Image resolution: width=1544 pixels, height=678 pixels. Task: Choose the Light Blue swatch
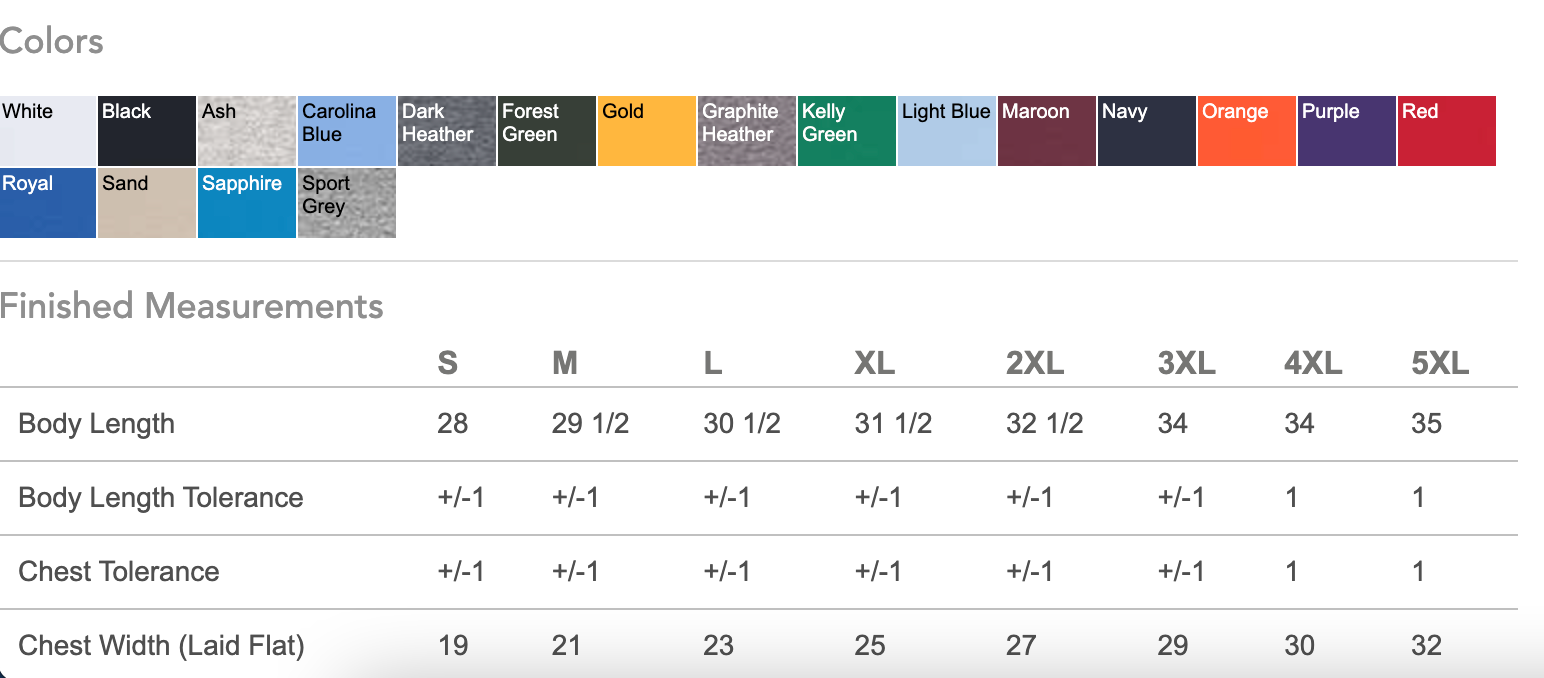click(x=947, y=131)
